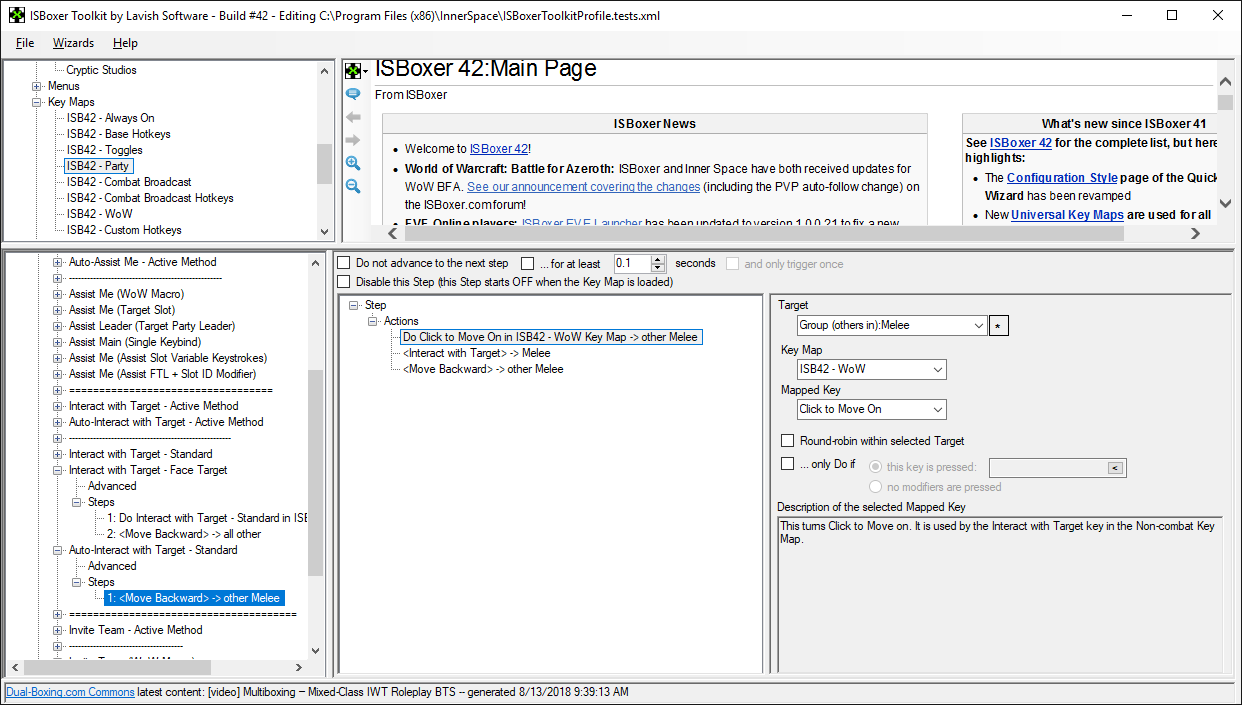
Task: Select step '2: <Move Backward> -> all other'
Action: point(184,534)
